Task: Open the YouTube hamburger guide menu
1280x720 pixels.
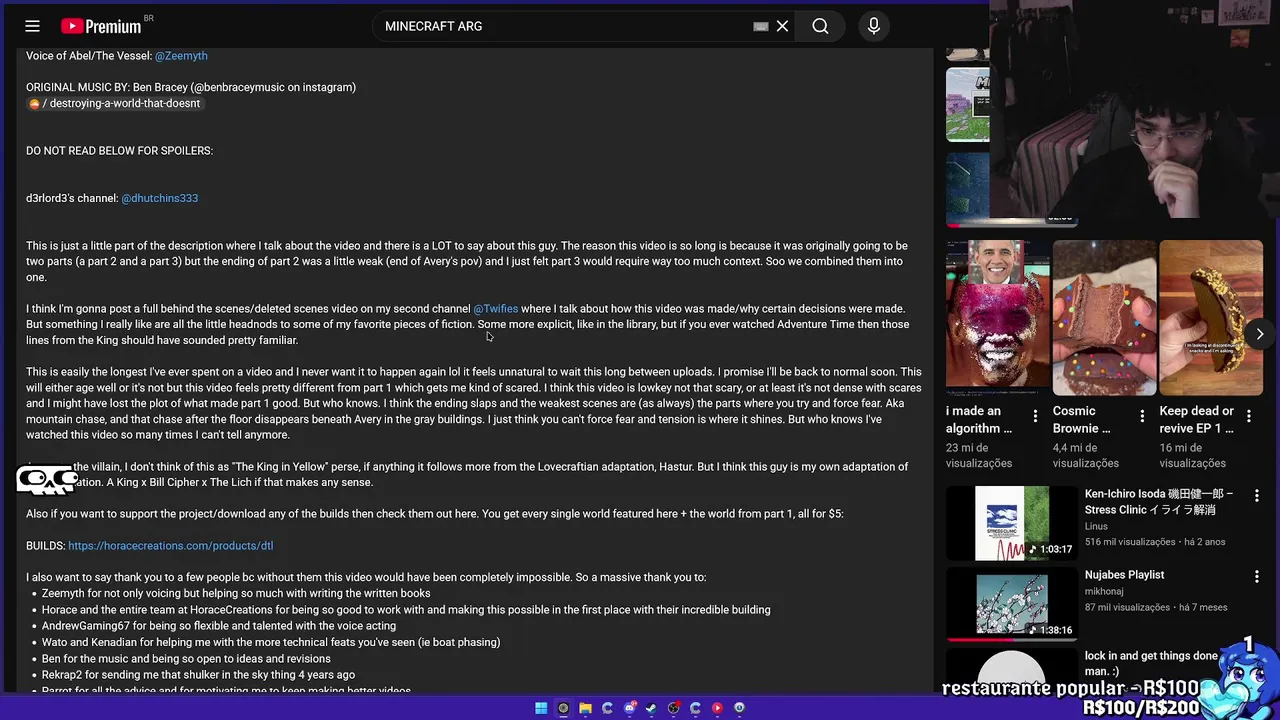Action: click(x=32, y=26)
